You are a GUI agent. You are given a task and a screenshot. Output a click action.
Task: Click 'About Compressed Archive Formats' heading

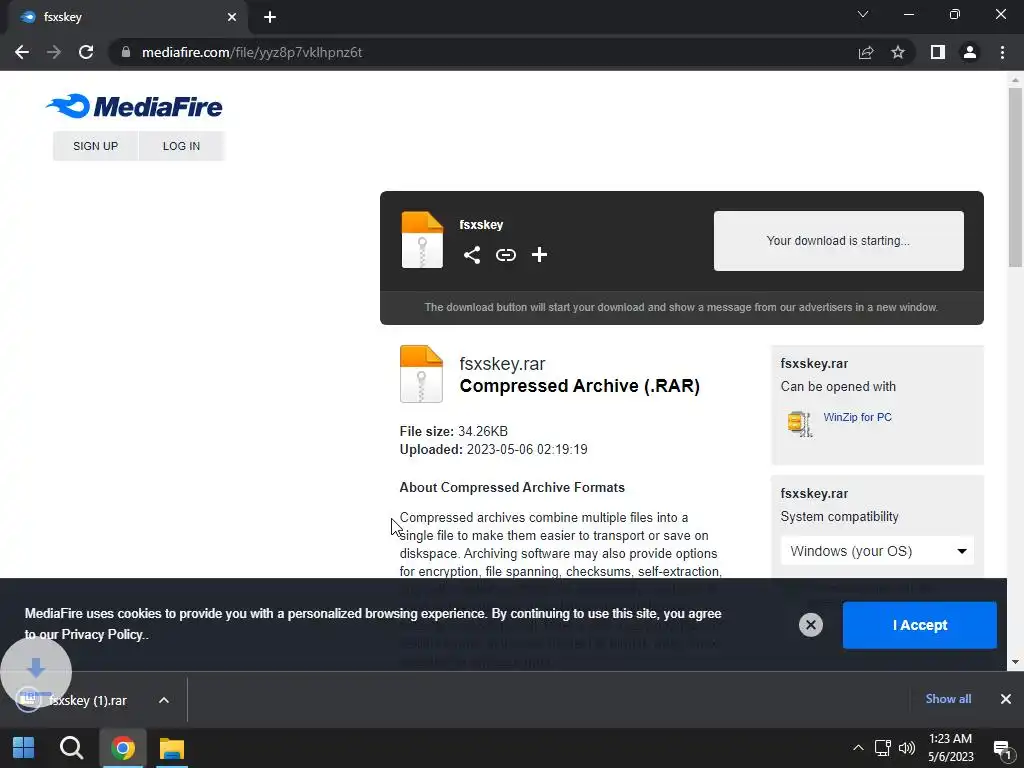coord(512,488)
